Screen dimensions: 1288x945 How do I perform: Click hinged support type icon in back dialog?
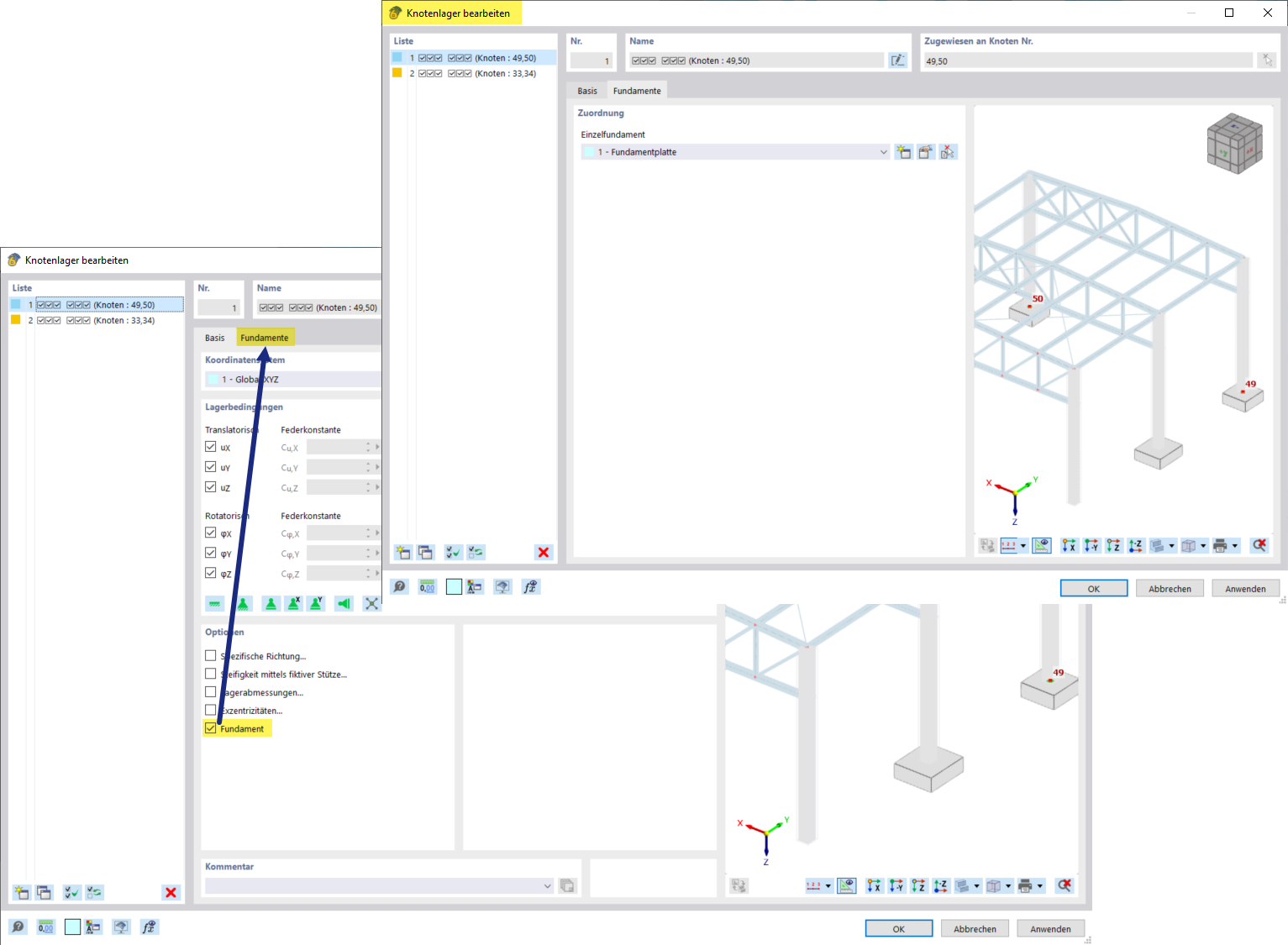(x=243, y=603)
